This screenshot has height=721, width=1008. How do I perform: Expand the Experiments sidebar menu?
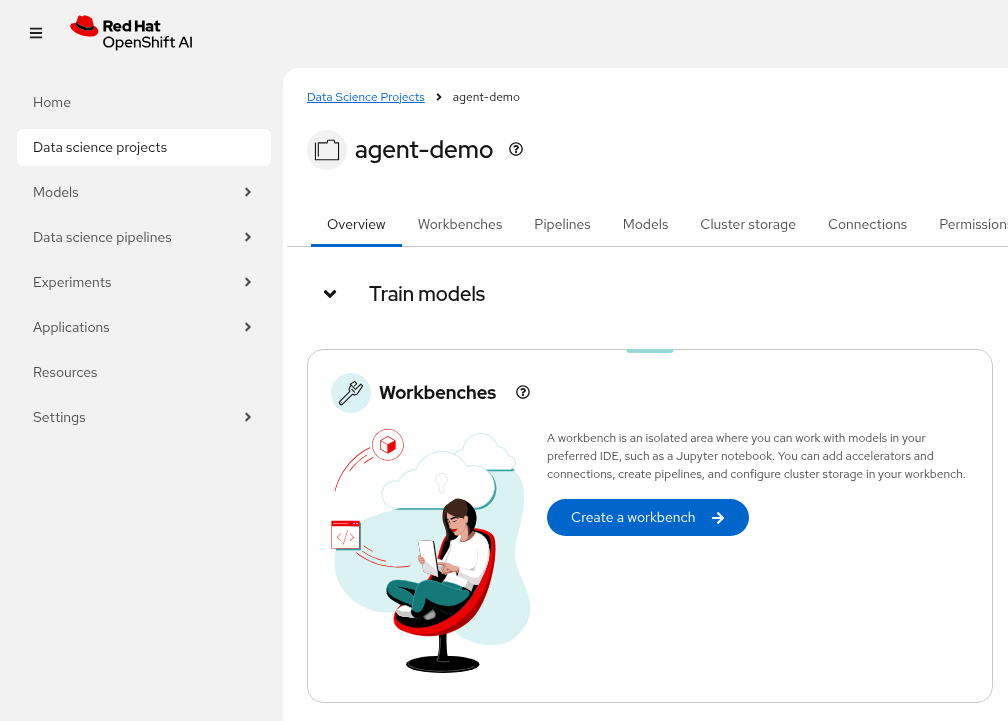pyautogui.click(x=144, y=282)
